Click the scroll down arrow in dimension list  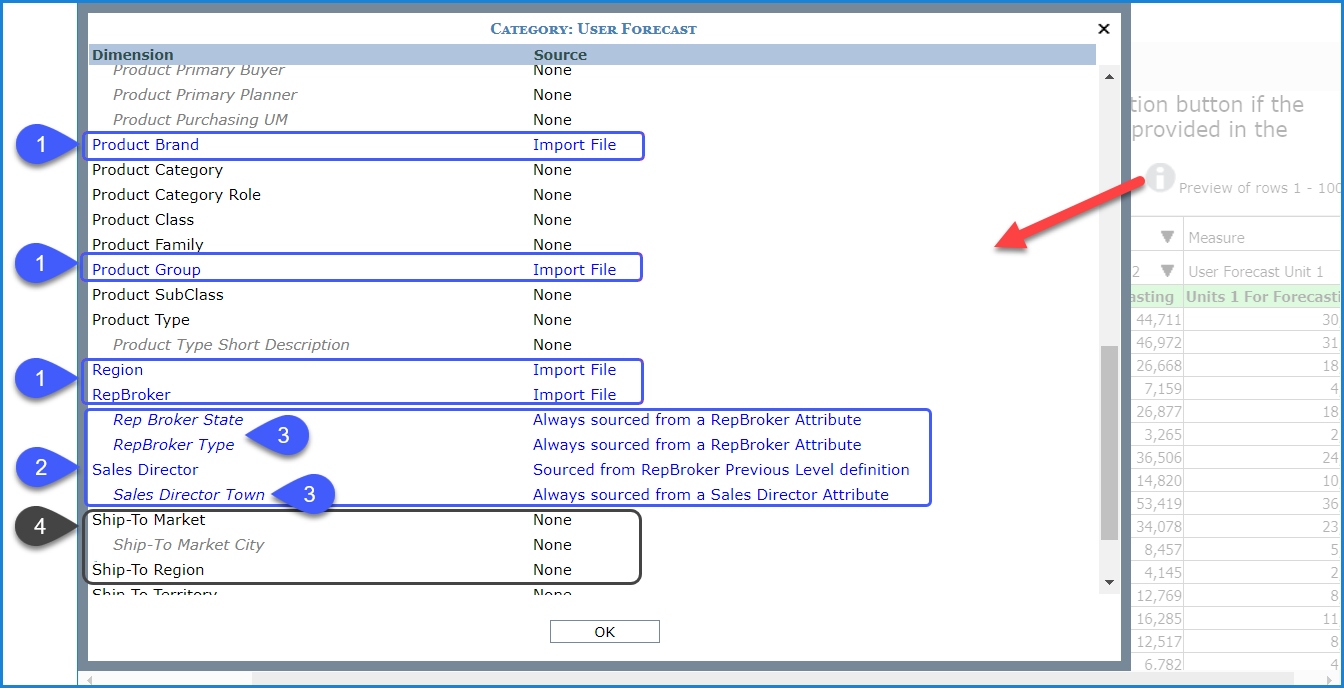tap(1108, 582)
